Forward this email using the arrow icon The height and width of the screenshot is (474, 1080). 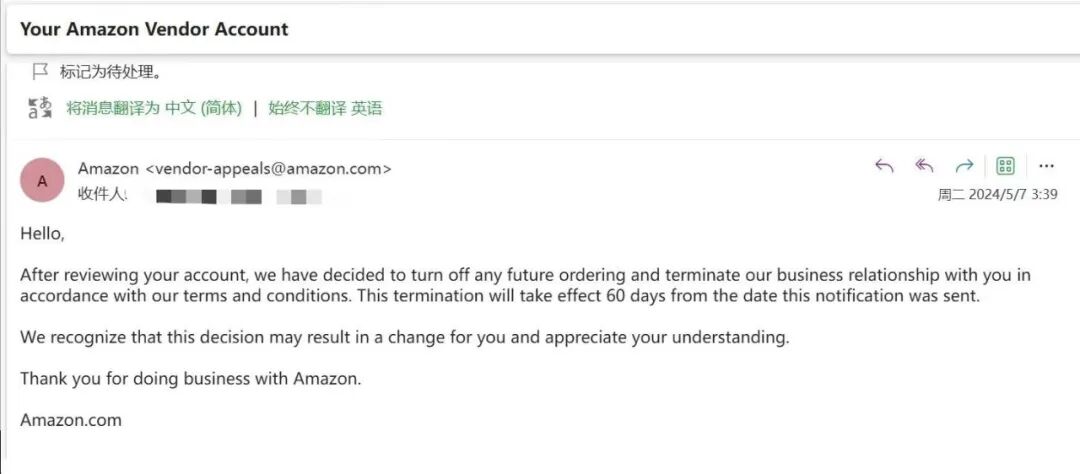tap(964, 166)
